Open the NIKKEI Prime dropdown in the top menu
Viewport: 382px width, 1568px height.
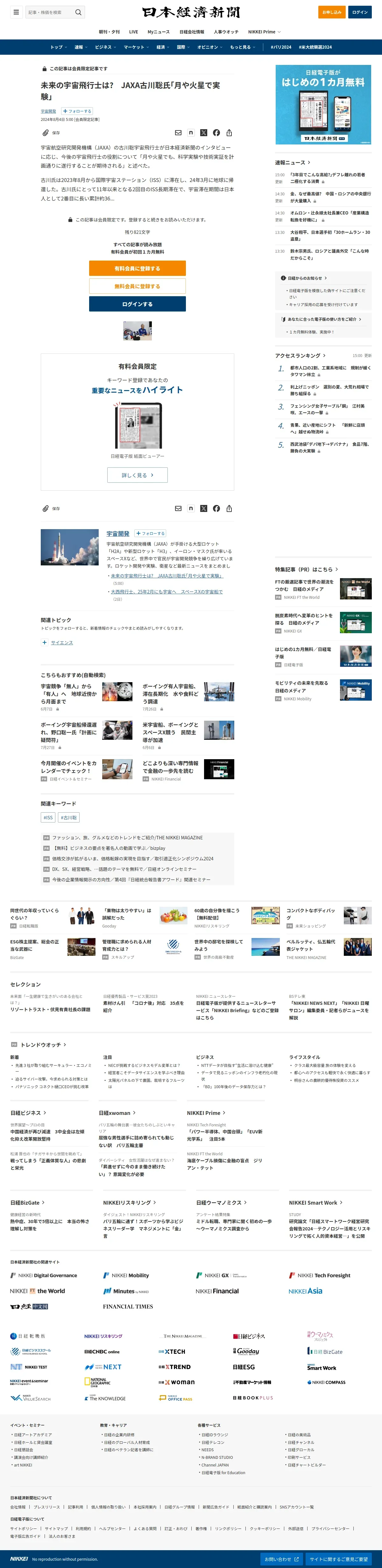click(x=265, y=31)
